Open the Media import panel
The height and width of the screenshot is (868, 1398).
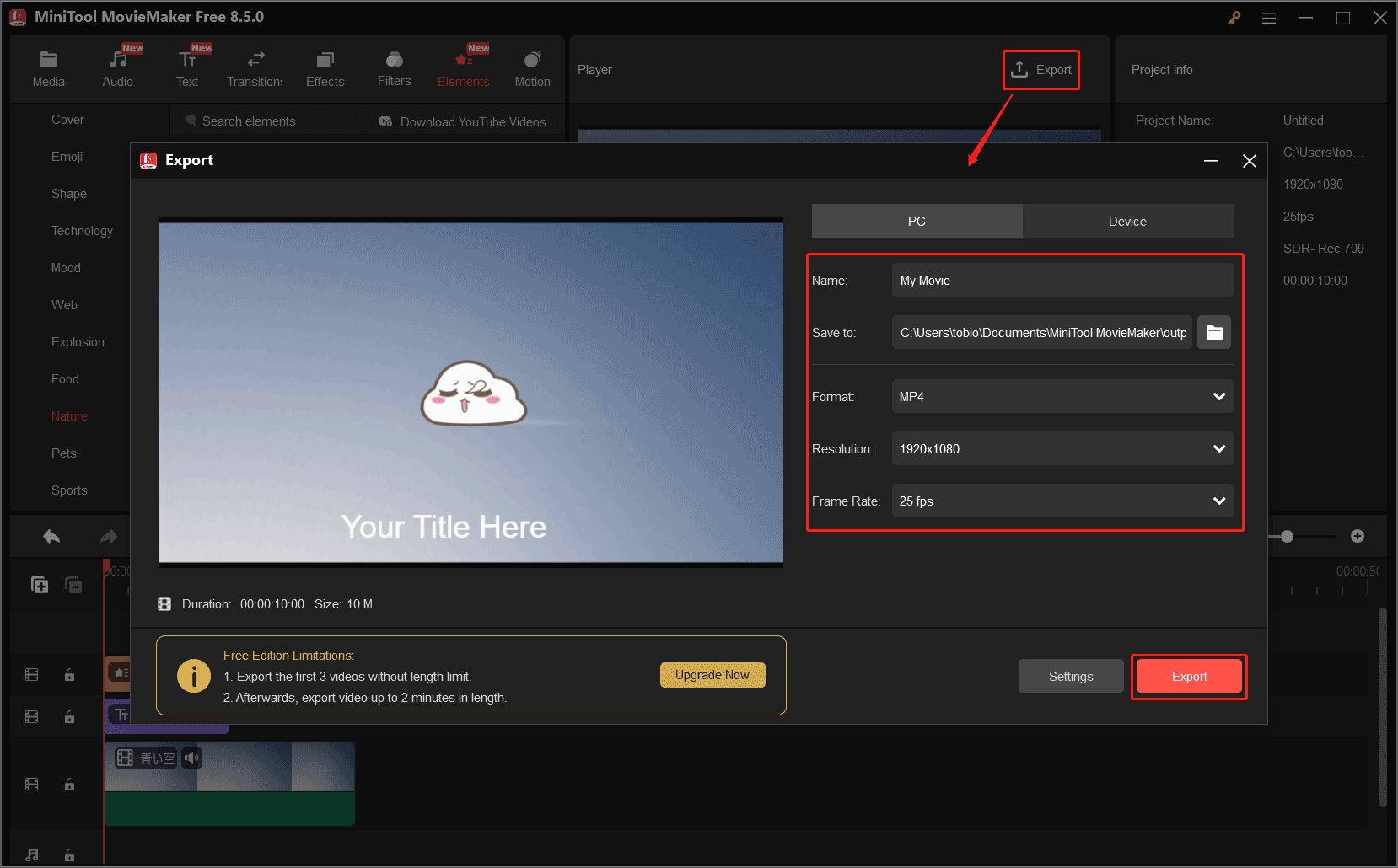click(48, 67)
